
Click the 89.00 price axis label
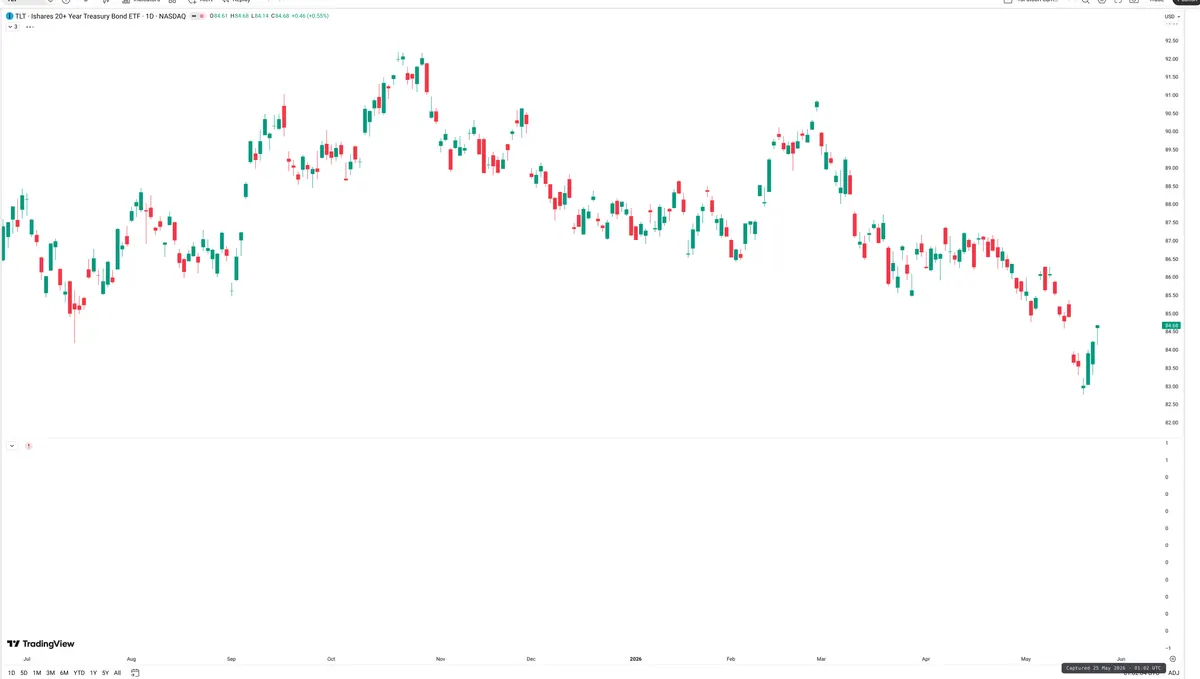pyautogui.click(x=1171, y=168)
